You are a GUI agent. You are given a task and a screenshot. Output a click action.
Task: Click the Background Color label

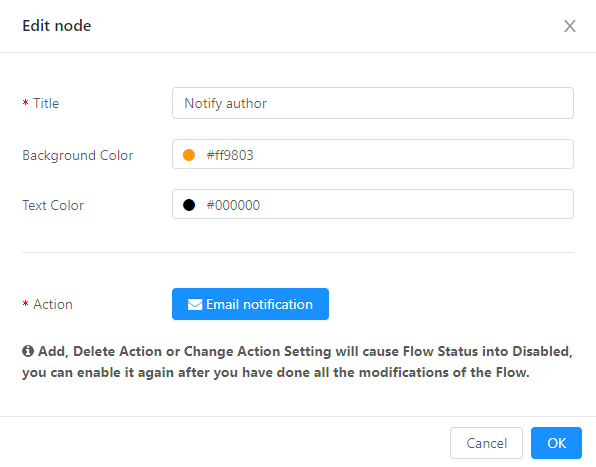tap(78, 155)
